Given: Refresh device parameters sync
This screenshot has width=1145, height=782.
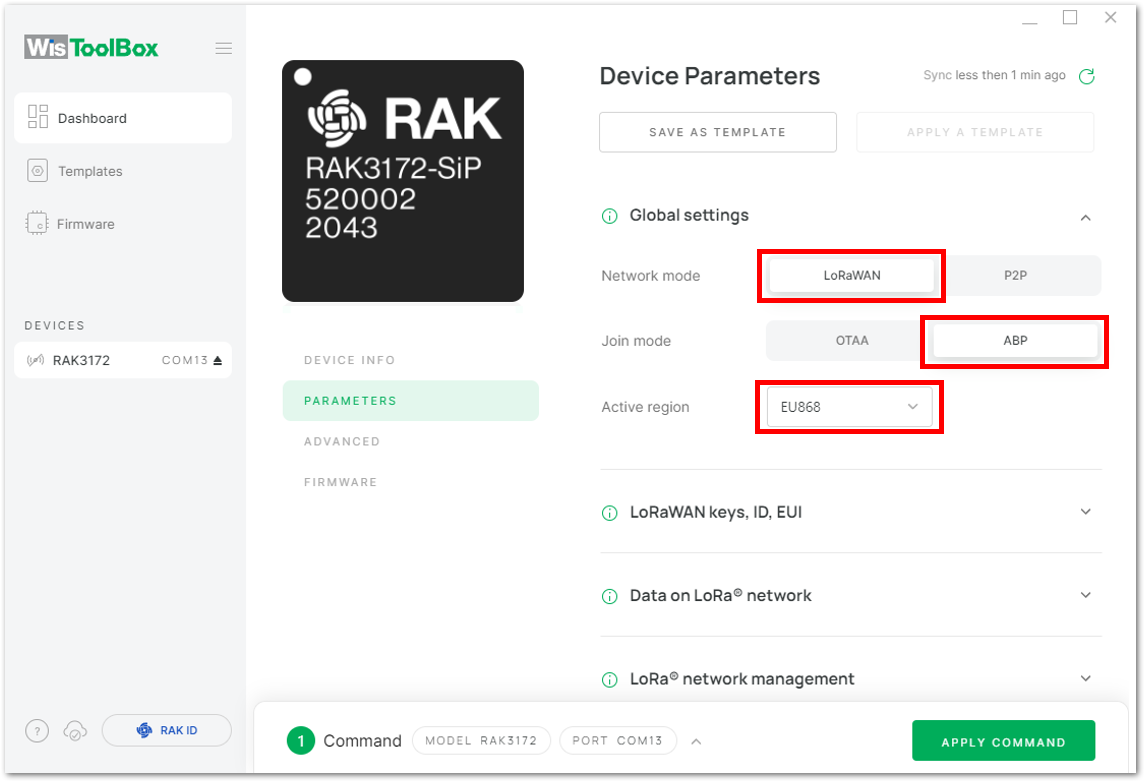Looking at the screenshot, I should pyautogui.click(x=1087, y=76).
